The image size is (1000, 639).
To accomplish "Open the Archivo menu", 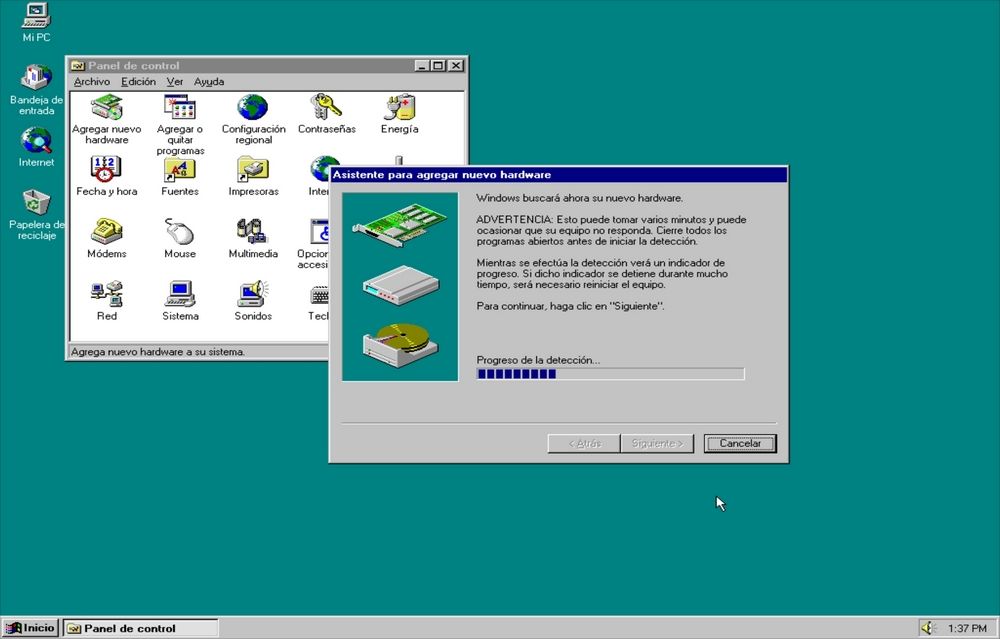I will point(91,81).
